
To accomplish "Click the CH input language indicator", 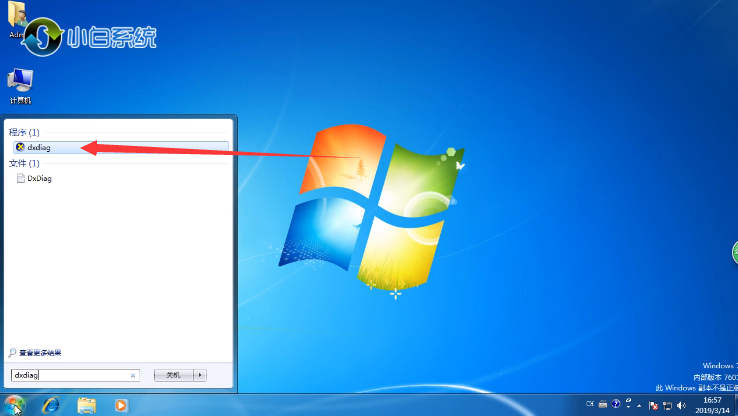I will 590,404.
